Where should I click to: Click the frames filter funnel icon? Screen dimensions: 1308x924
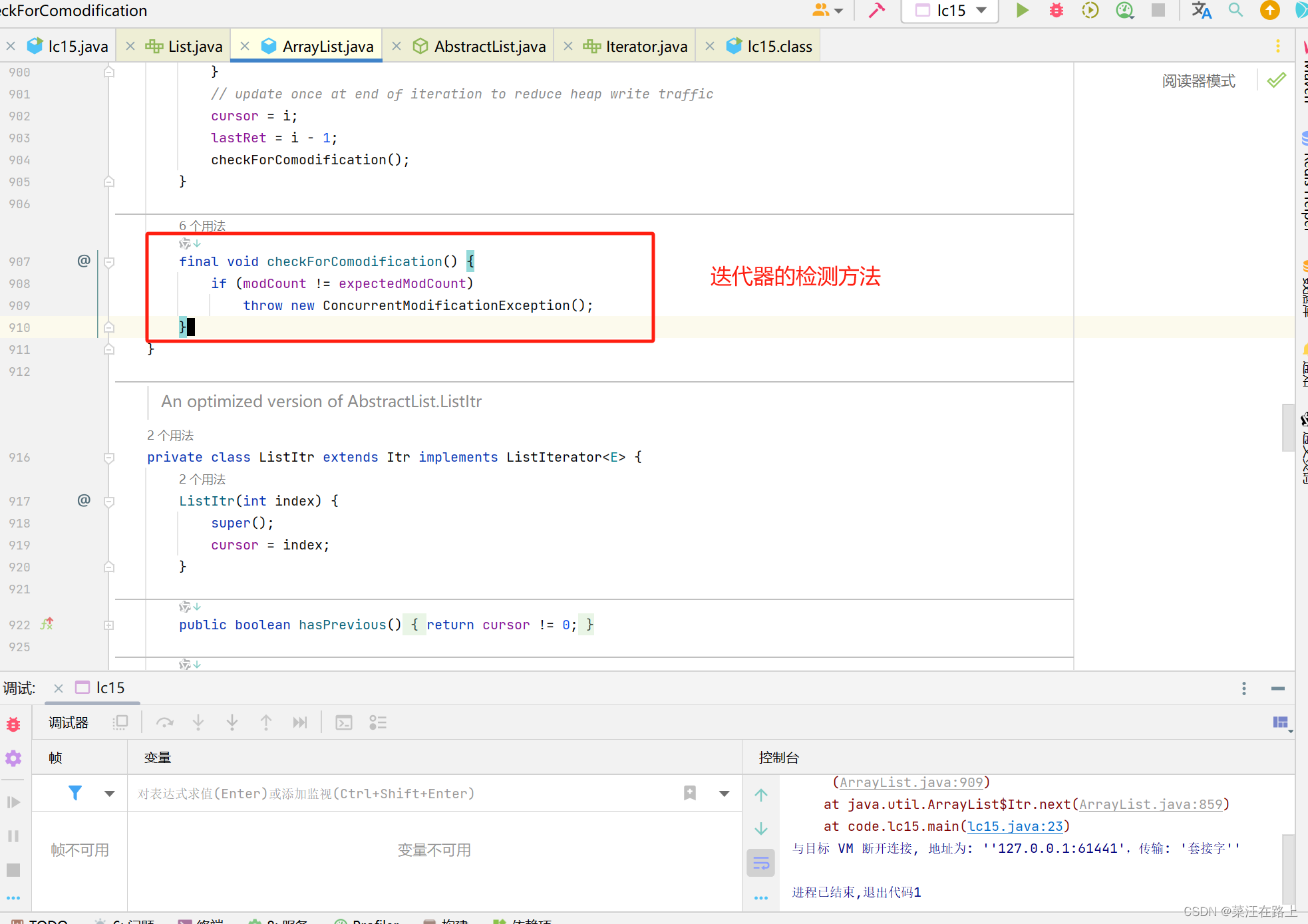(x=75, y=793)
